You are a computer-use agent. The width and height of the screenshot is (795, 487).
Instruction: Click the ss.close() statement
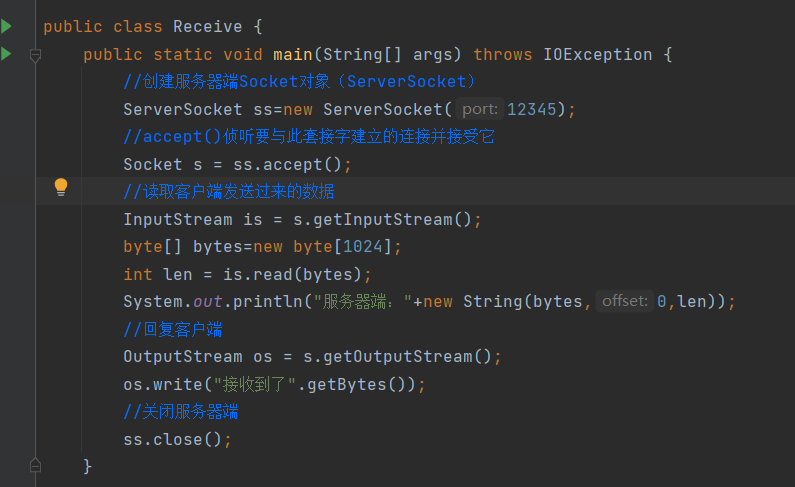pyautogui.click(x=177, y=439)
